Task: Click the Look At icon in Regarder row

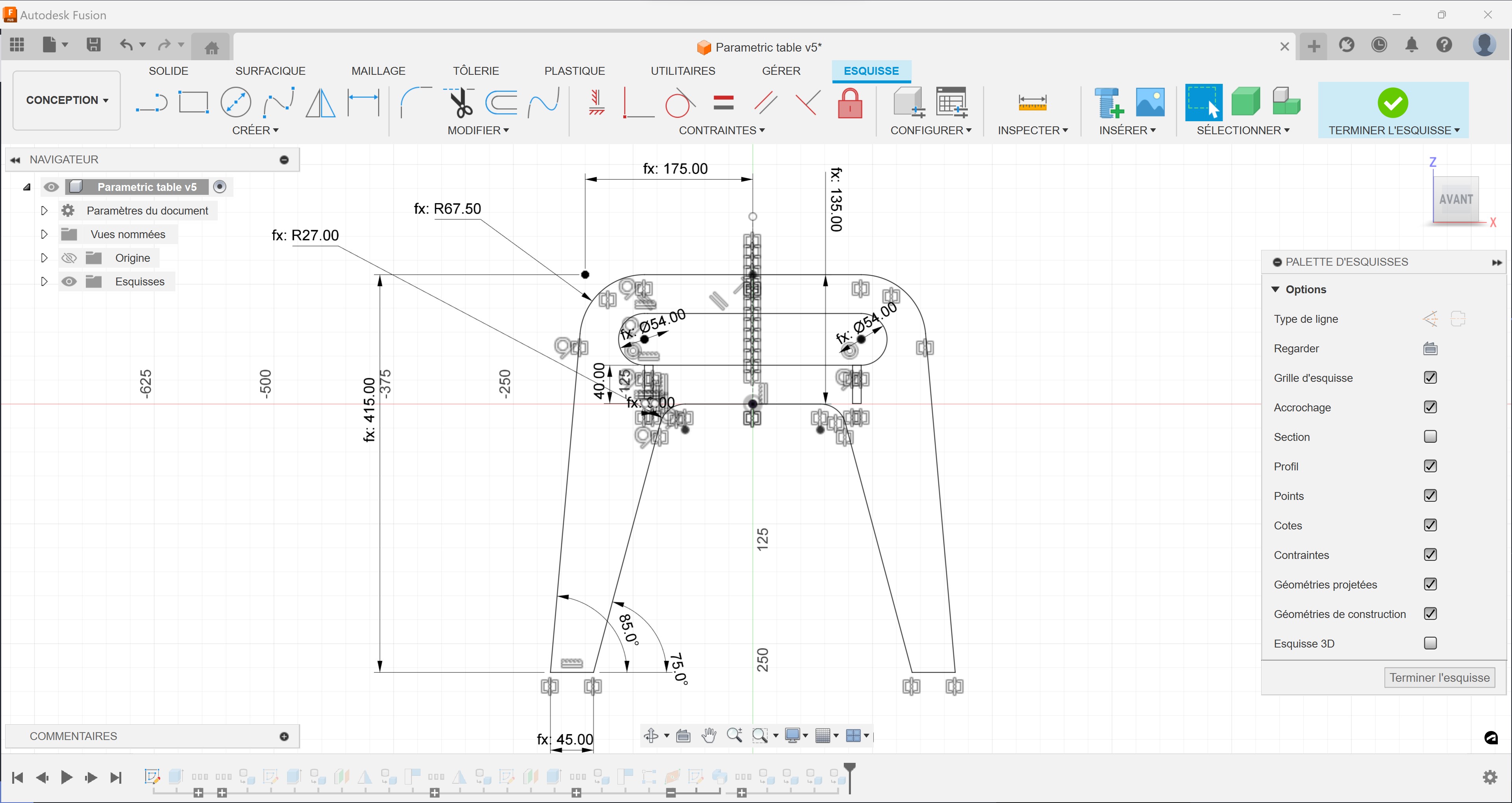Action: (1430, 349)
